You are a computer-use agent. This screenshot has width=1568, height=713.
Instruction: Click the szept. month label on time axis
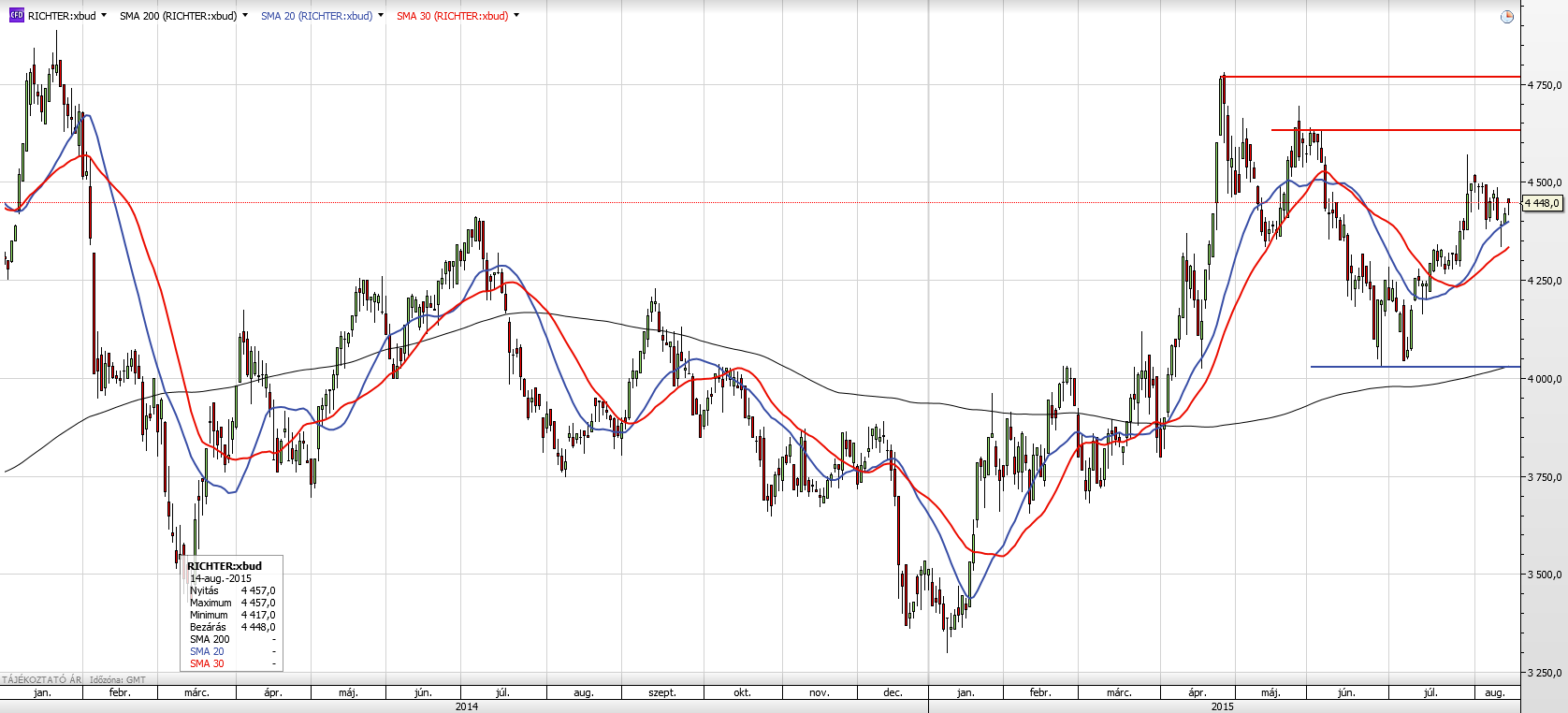point(662,692)
